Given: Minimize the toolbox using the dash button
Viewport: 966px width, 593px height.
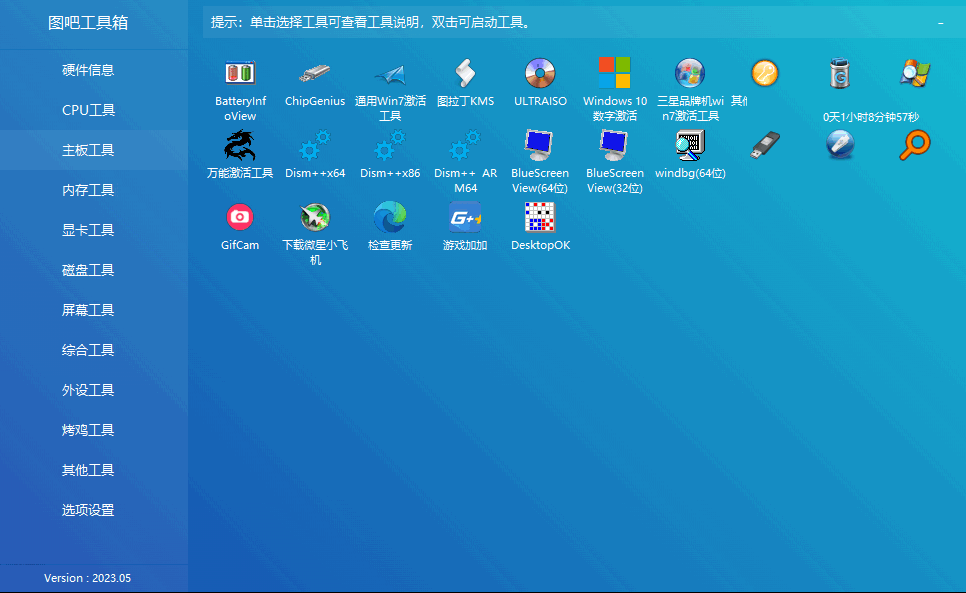Looking at the screenshot, I should click(940, 23).
